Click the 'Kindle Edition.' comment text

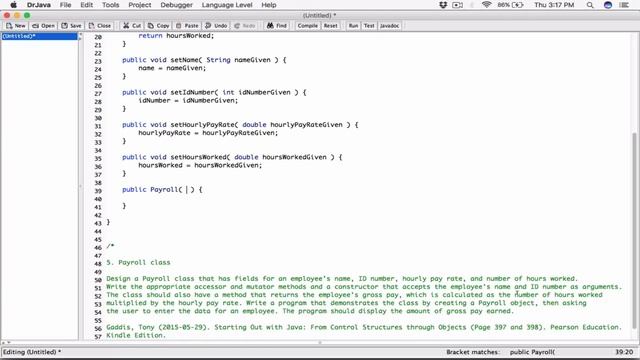click(136, 336)
